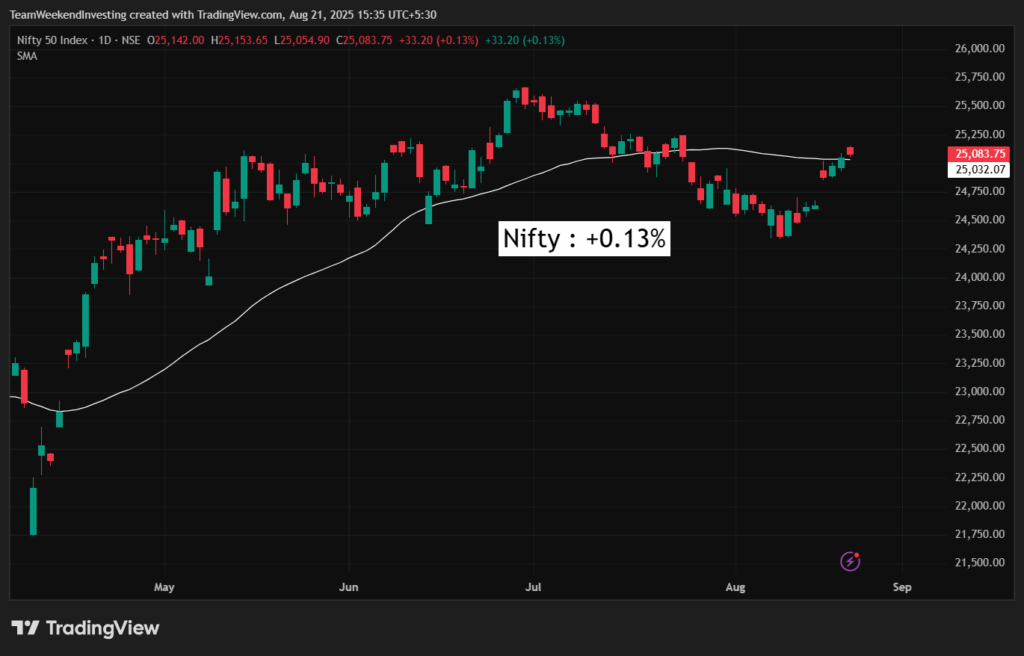Click the TradingView logo at bottom
Viewport: 1024px width, 656px height.
pos(86,628)
